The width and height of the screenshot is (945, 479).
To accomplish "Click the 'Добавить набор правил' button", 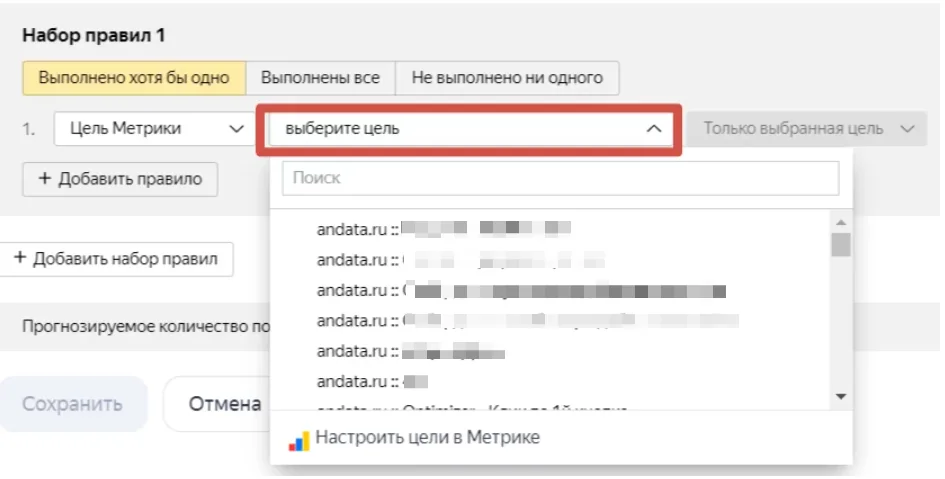I will (x=116, y=259).
